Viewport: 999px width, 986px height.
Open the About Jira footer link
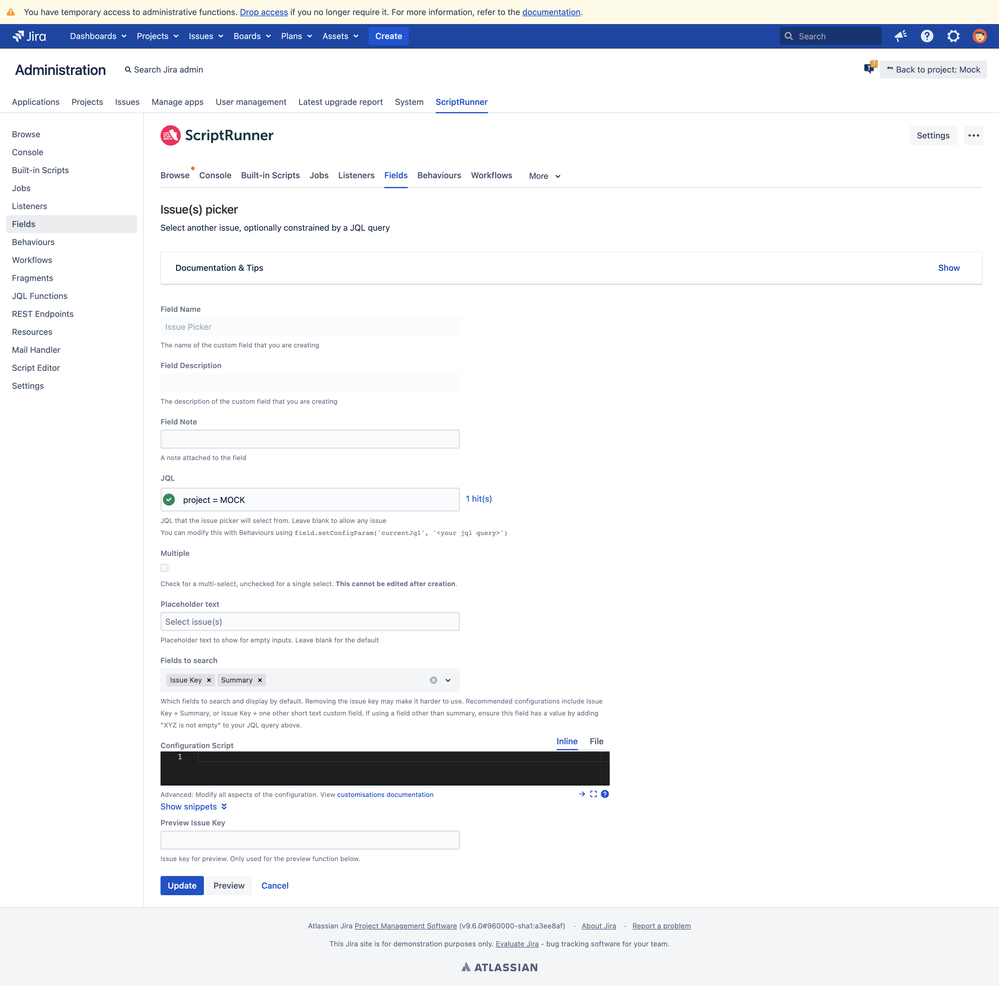[x=599, y=926]
